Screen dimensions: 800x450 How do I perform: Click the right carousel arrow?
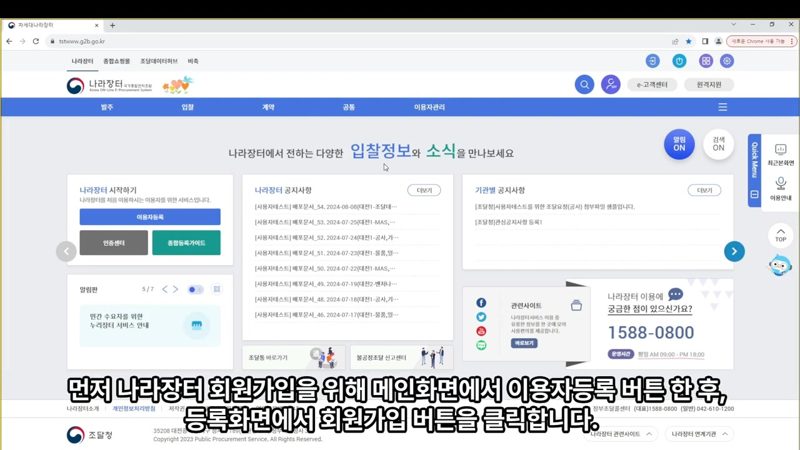734,251
